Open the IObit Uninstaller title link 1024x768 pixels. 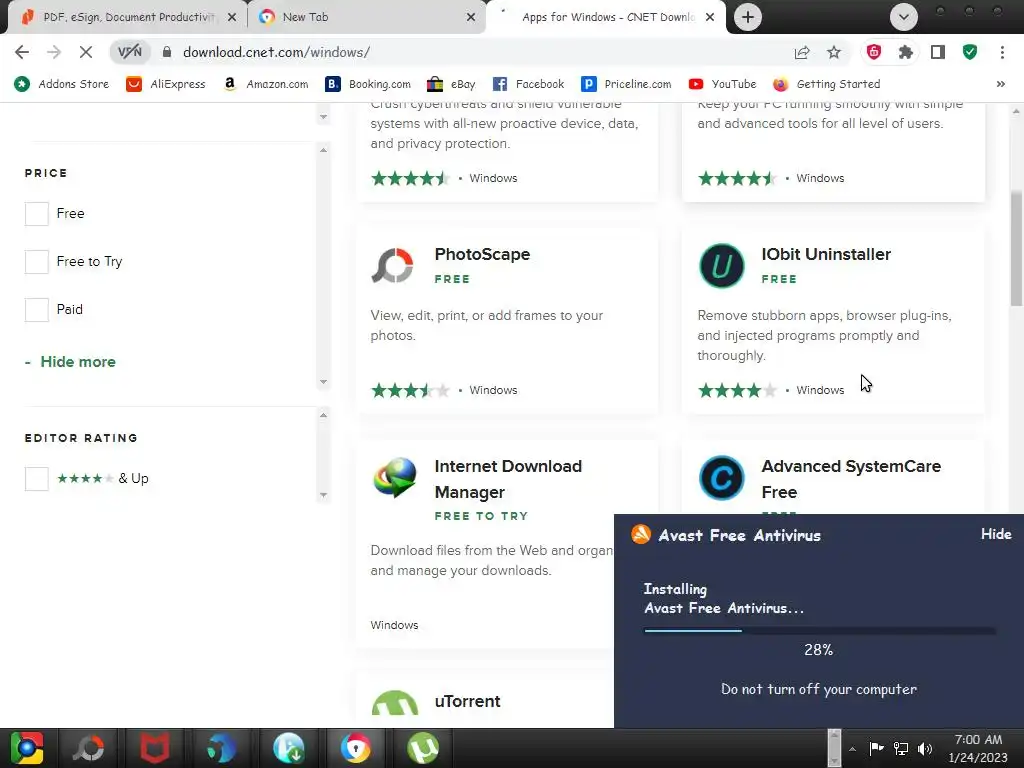[x=825, y=254]
